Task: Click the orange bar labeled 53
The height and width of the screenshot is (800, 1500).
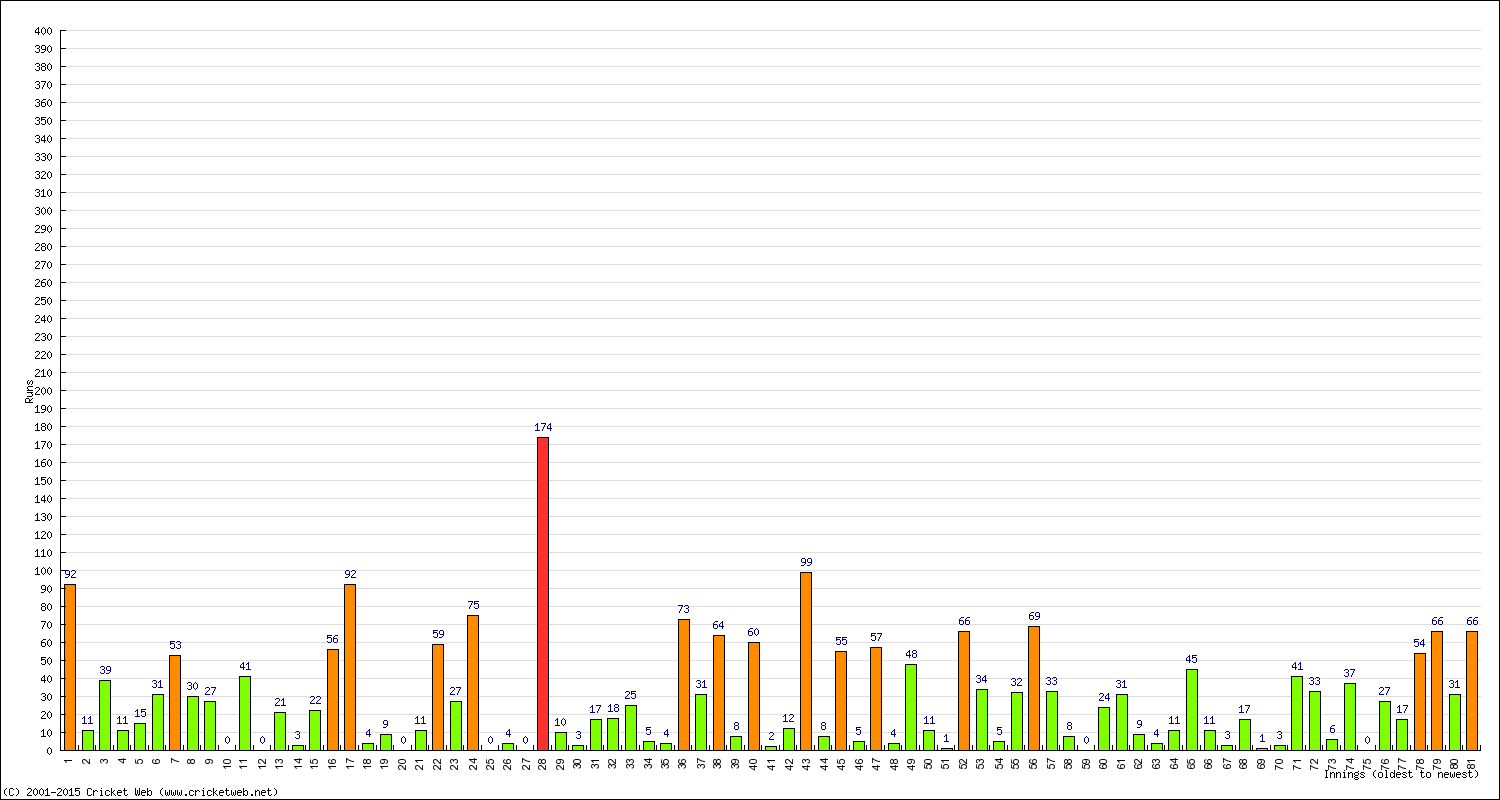Action: tap(175, 702)
